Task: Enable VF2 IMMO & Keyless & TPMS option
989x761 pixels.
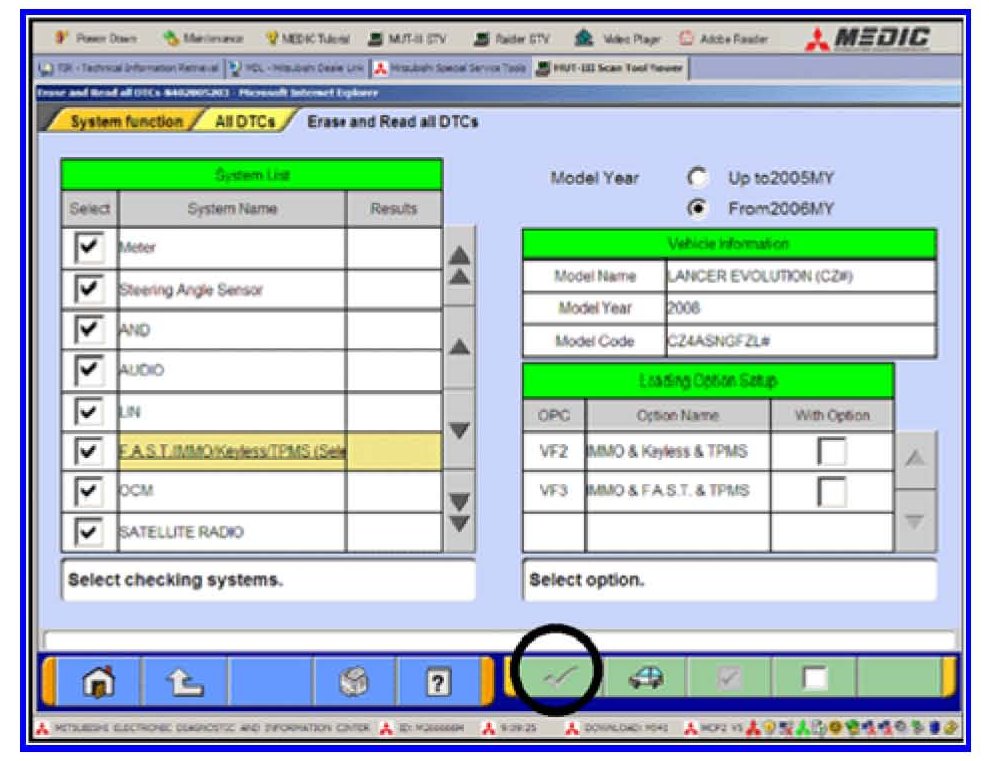Action: click(x=831, y=451)
